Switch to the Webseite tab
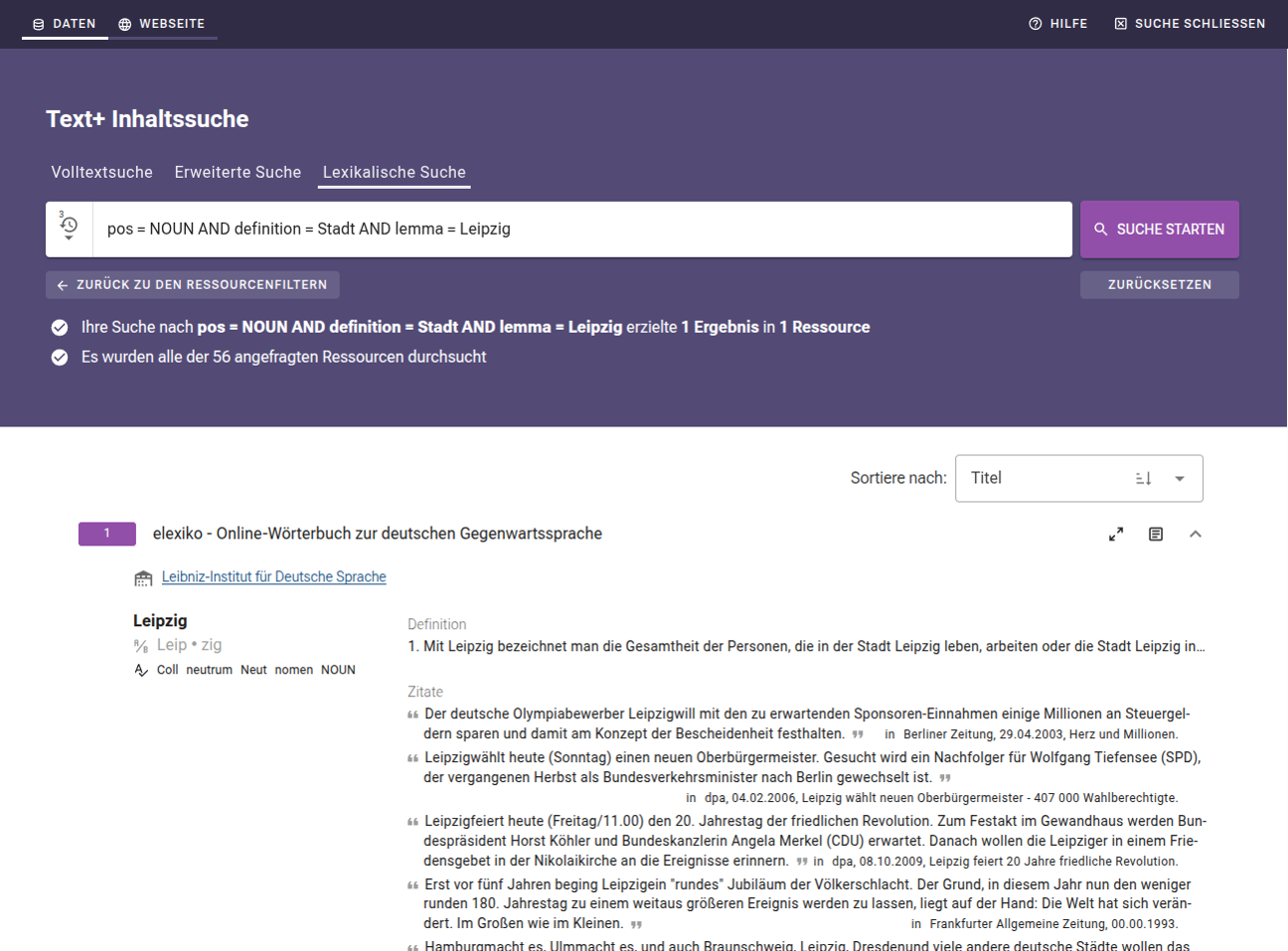1288x951 pixels. point(162,24)
